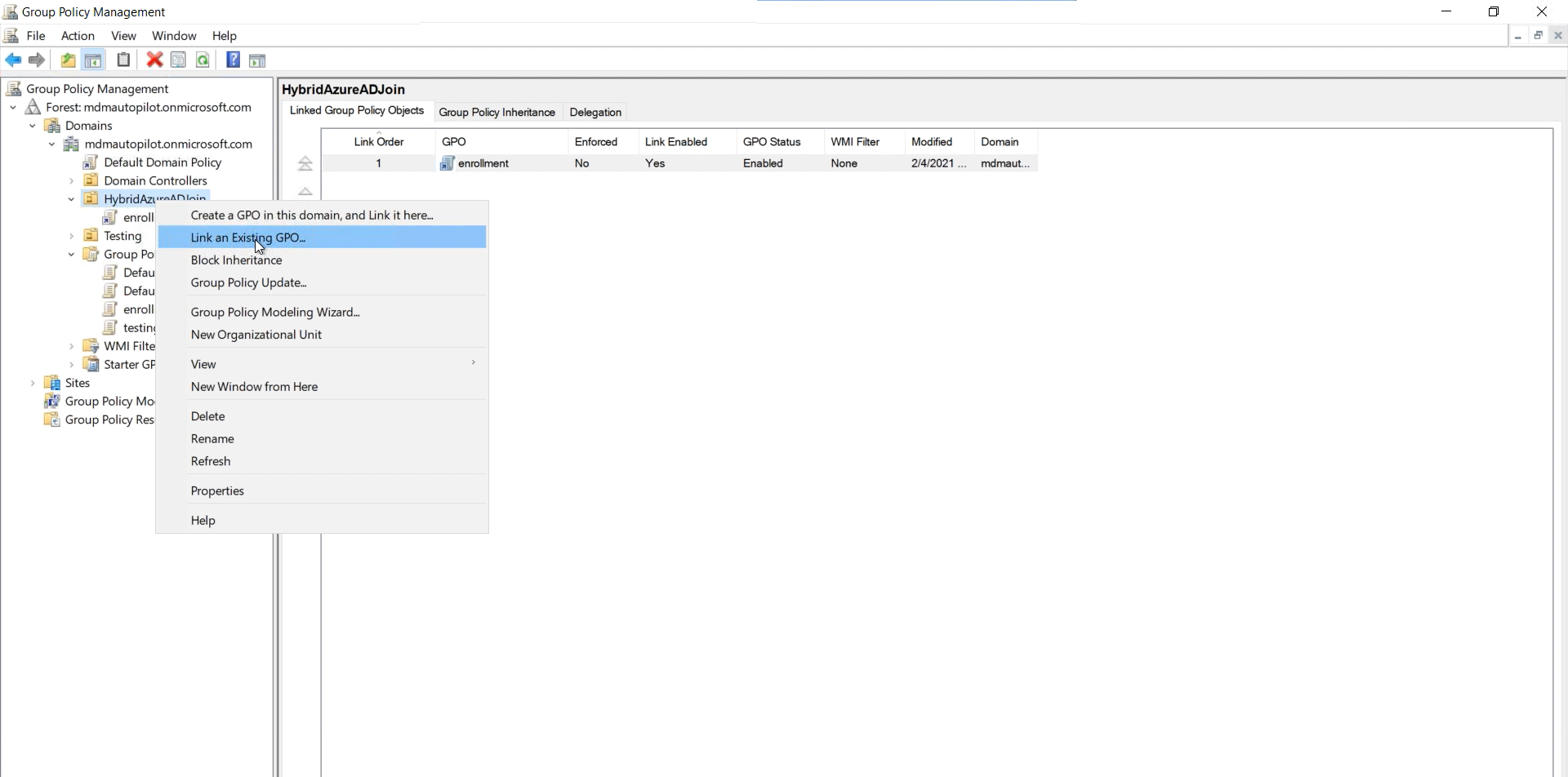
Task: Click the Properties sheet toolbar icon
Action: click(x=178, y=60)
